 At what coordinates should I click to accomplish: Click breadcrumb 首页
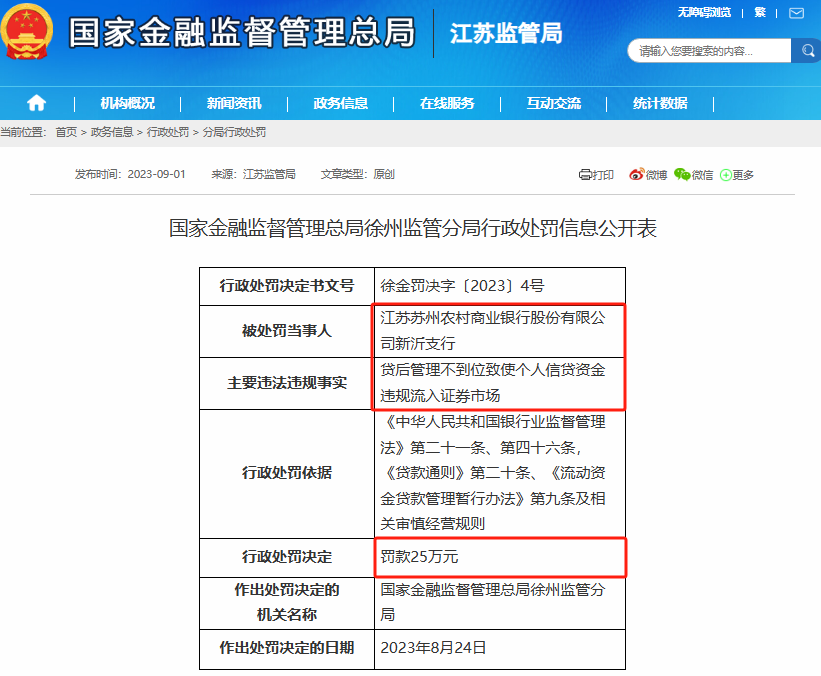pos(66,132)
